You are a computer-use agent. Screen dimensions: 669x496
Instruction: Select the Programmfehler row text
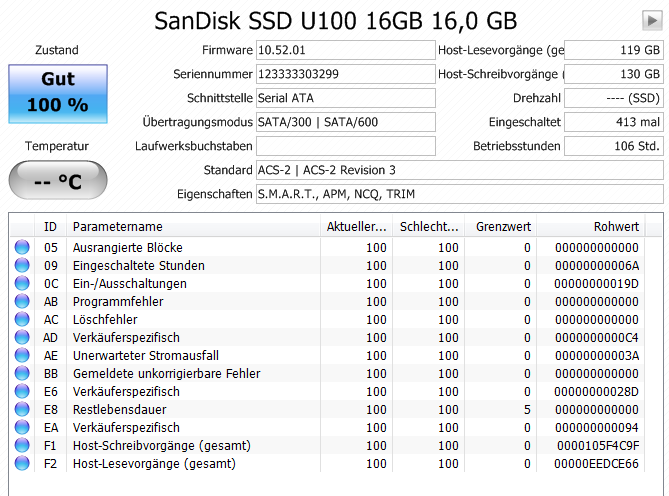tap(118, 301)
